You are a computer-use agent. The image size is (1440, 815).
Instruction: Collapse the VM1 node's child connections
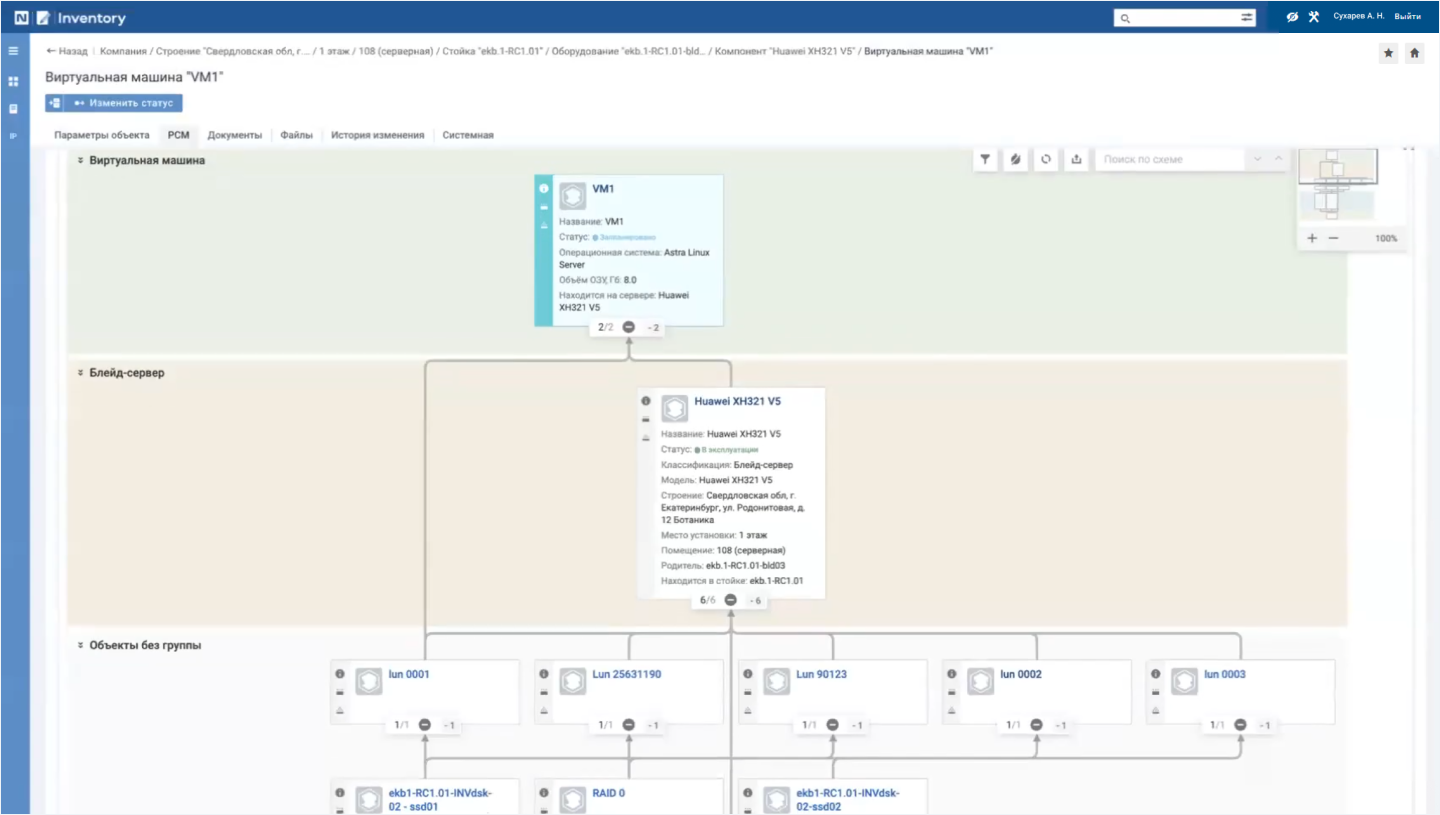pyautogui.click(x=629, y=327)
